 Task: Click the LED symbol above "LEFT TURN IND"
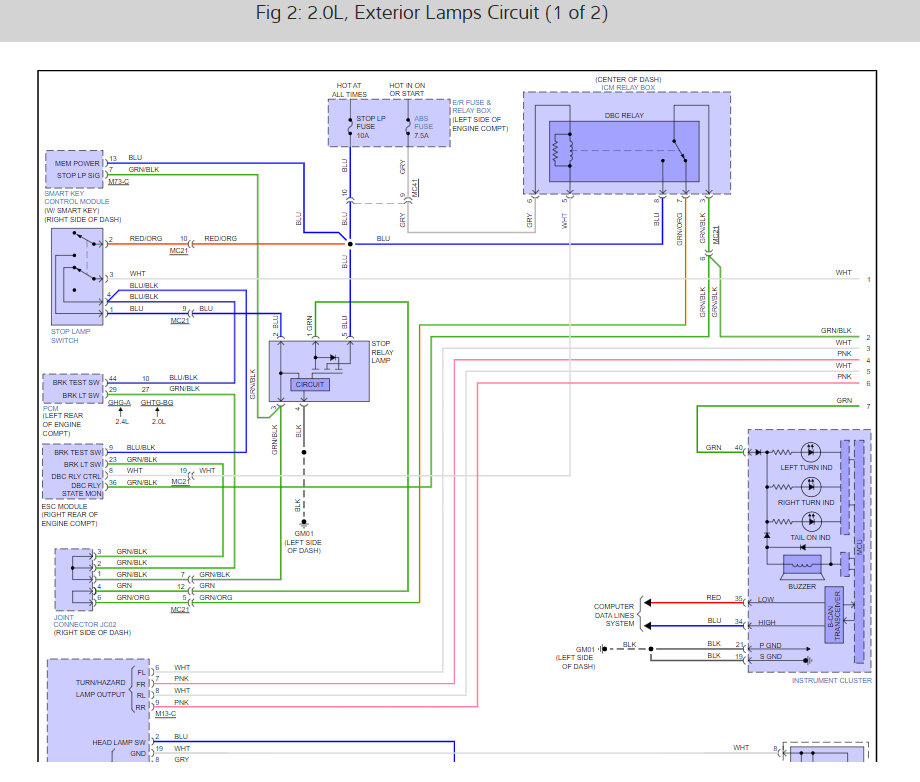(811, 452)
